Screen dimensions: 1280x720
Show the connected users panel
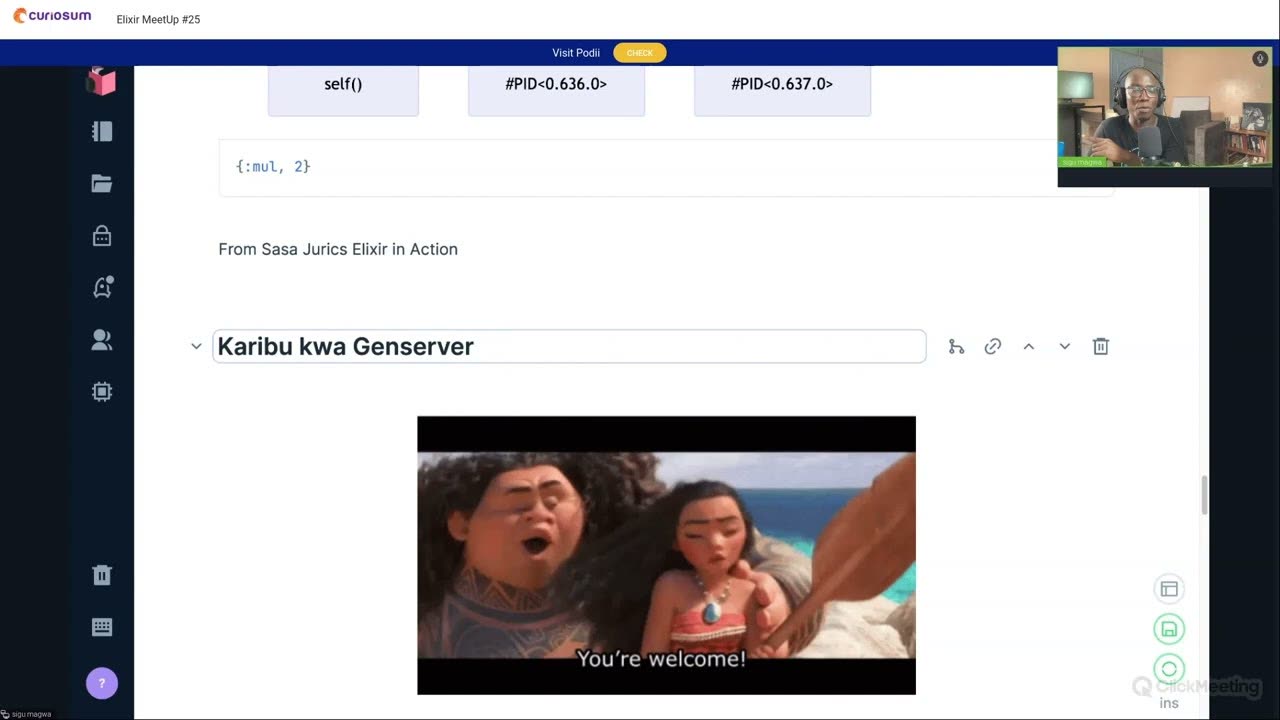coord(102,340)
